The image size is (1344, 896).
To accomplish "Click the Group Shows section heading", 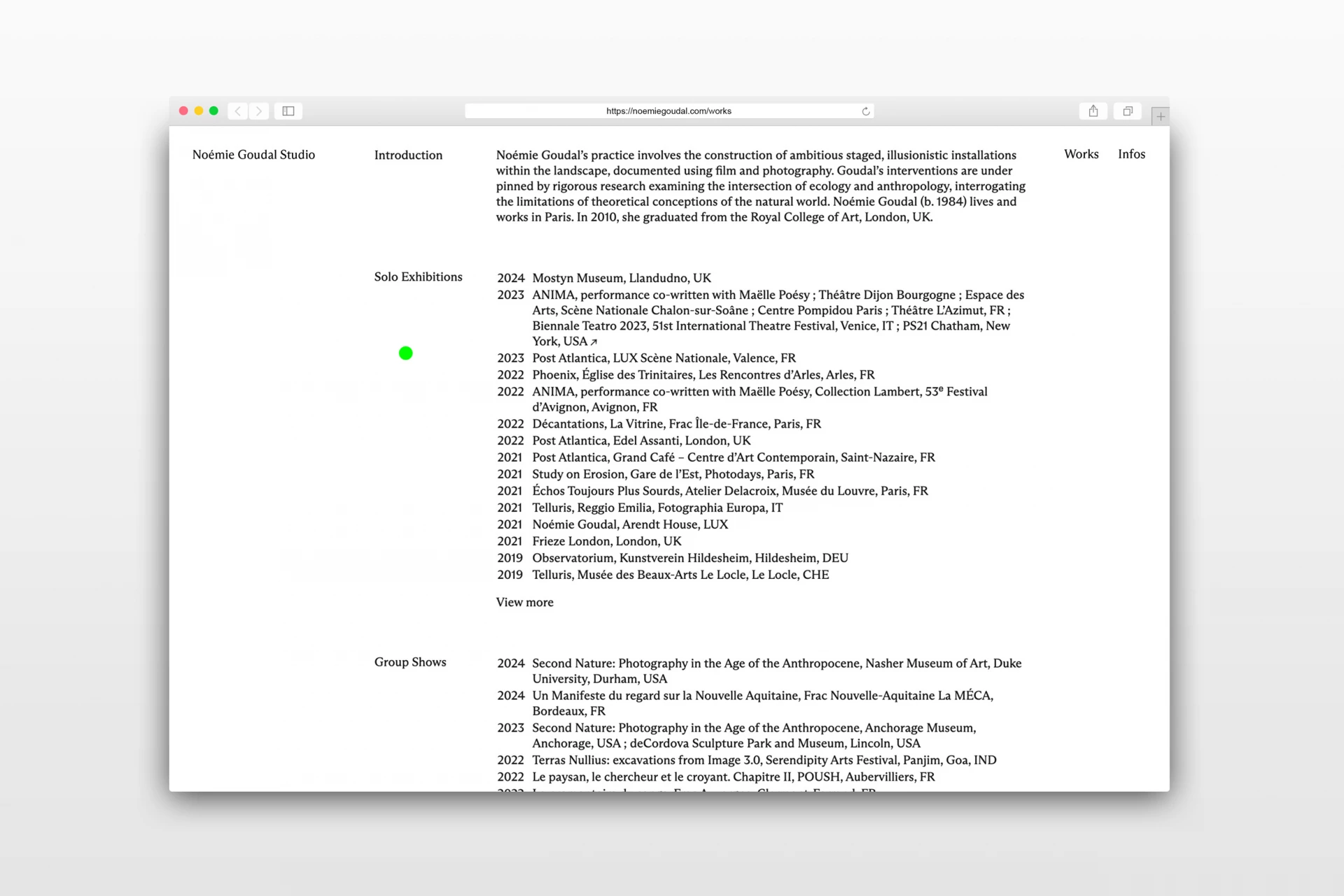I will [409, 662].
